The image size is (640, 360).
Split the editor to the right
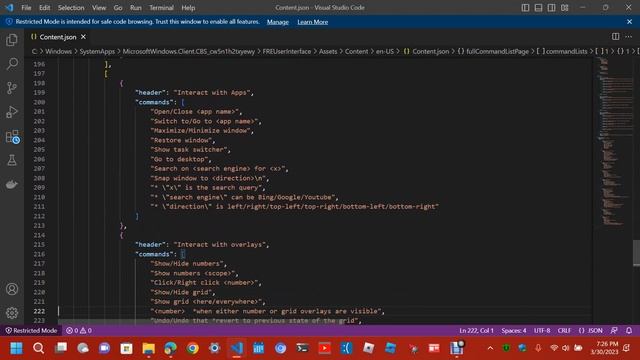pyautogui.click(x=616, y=37)
